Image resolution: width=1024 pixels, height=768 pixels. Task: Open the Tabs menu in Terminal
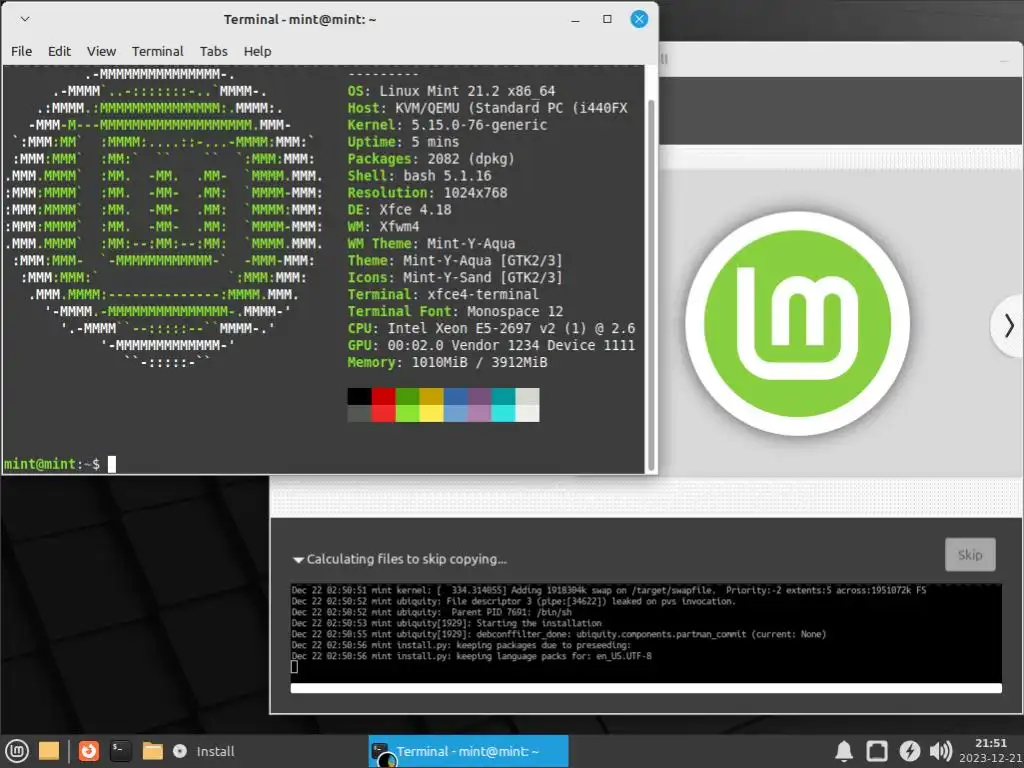tap(214, 51)
